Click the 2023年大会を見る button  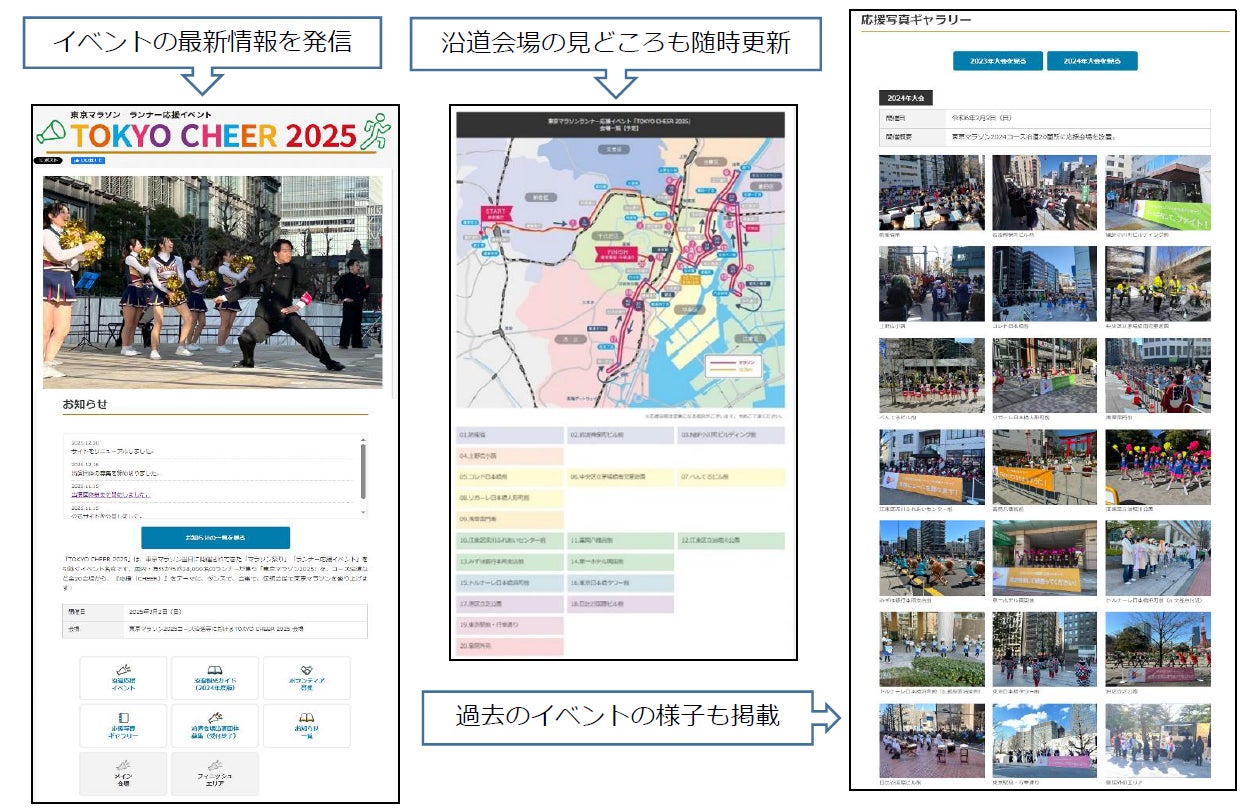(x=997, y=60)
